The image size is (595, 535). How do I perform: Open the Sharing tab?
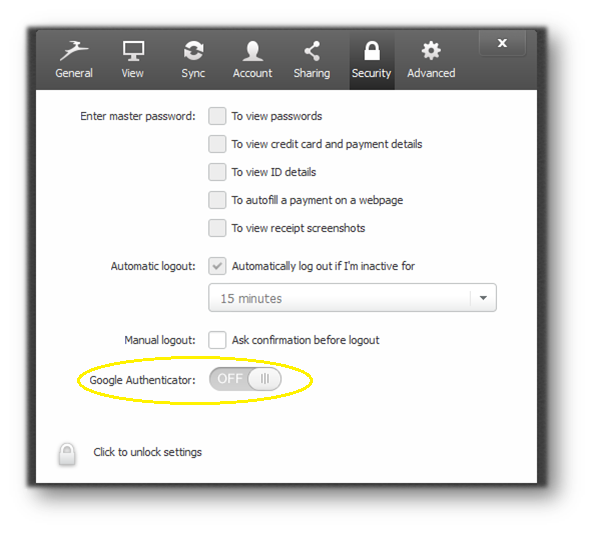click(312, 60)
